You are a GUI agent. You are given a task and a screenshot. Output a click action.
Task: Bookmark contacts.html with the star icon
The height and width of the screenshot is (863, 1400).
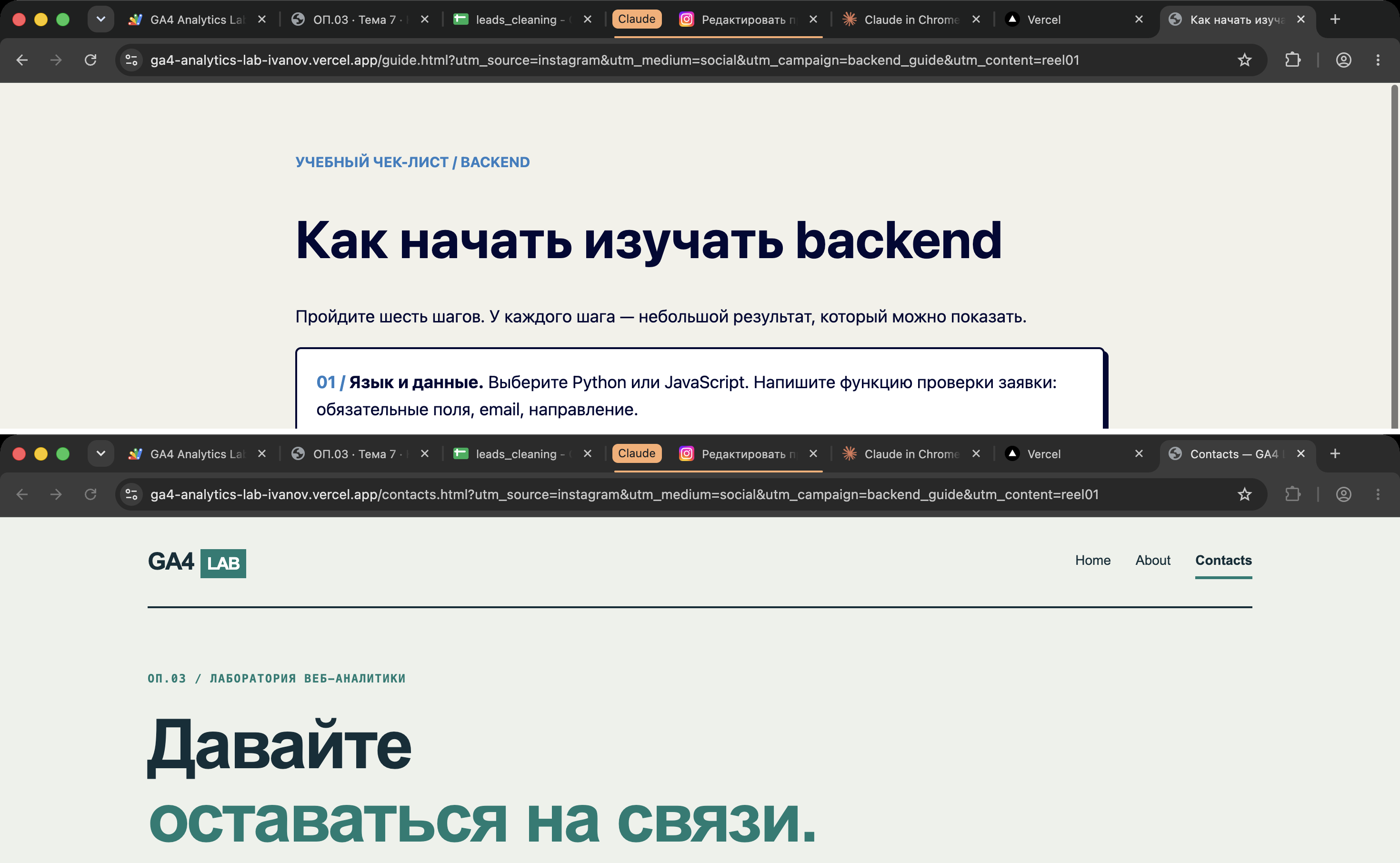[x=1244, y=494]
